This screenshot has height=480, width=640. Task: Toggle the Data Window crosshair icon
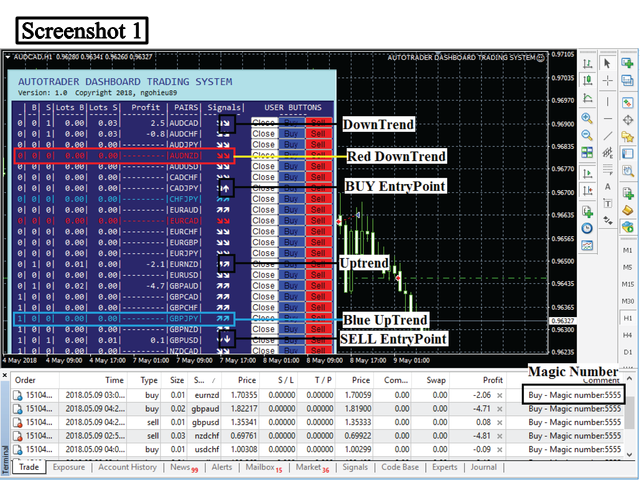(x=627, y=120)
